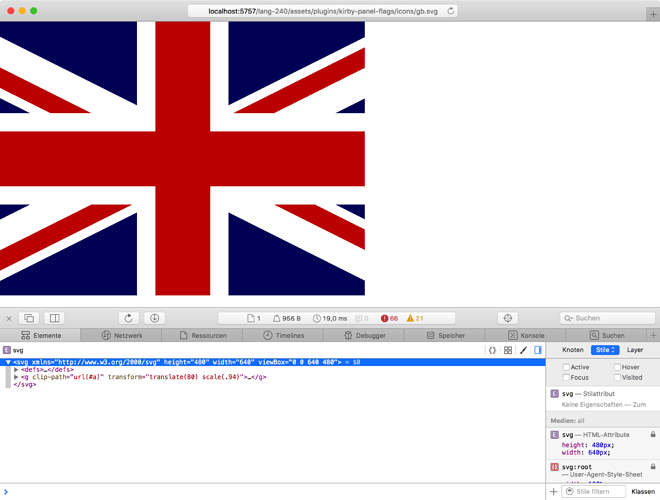Select the closing </svg> tag row

pyautogui.click(x=25, y=384)
